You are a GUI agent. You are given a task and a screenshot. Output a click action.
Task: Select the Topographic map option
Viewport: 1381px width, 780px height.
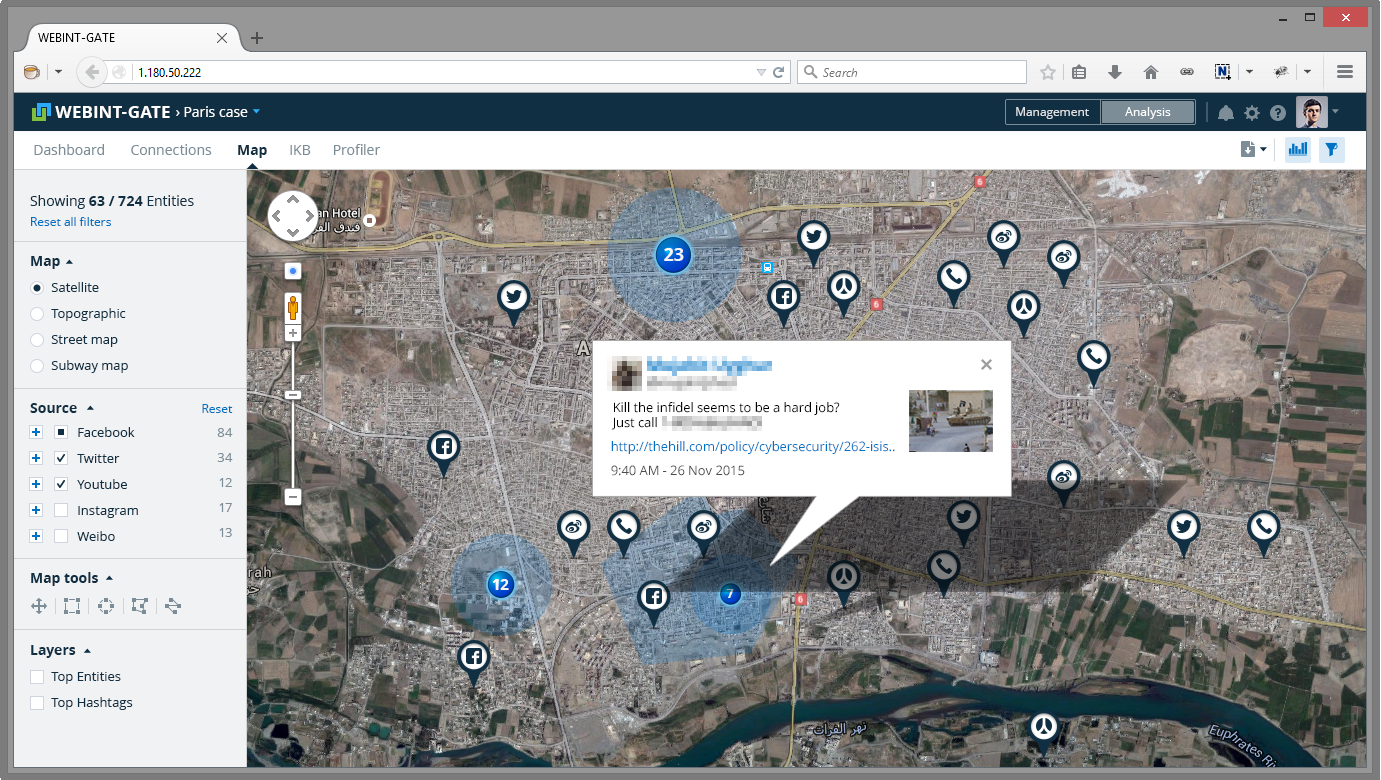coord(37,314)
